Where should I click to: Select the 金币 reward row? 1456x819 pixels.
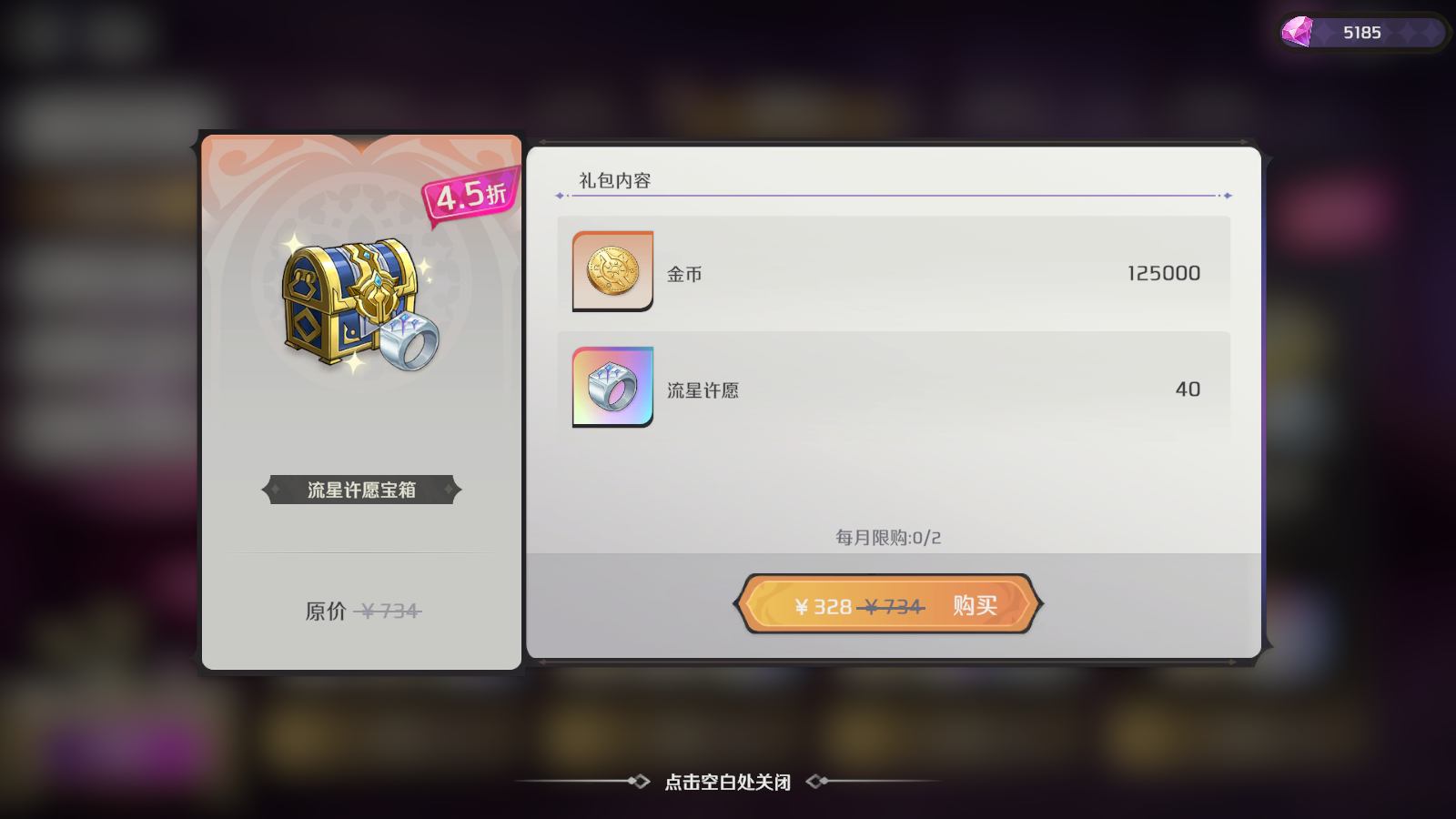894,273
